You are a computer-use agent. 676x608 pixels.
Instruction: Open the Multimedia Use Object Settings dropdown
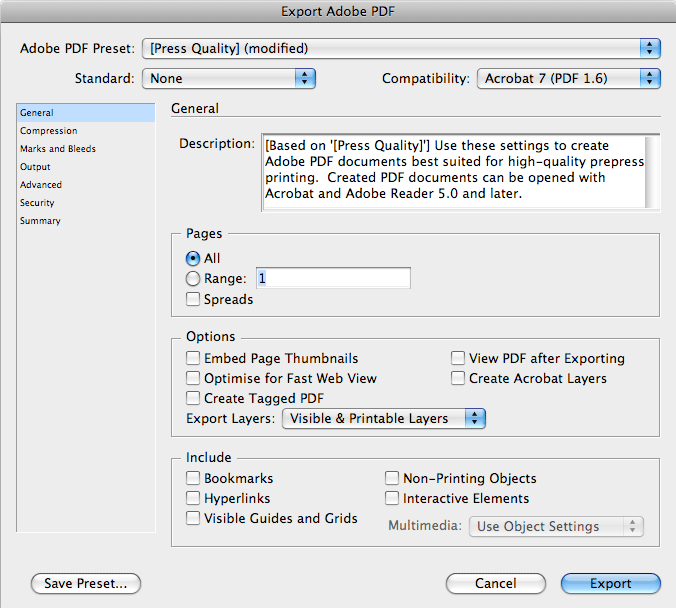tap(556, 526)
